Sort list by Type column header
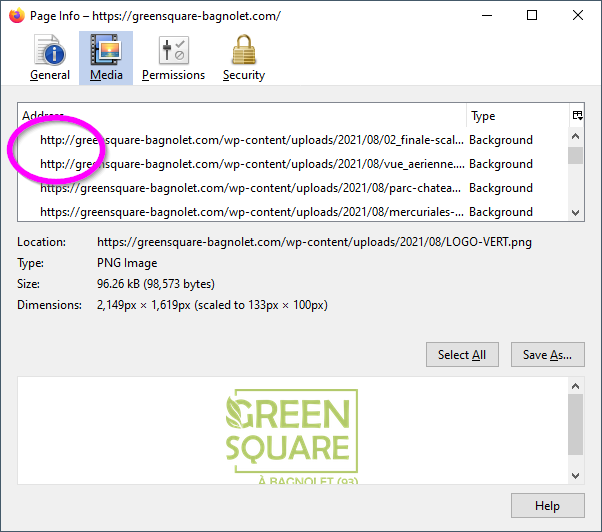This screenshot has height=532, width=602. 515,116
